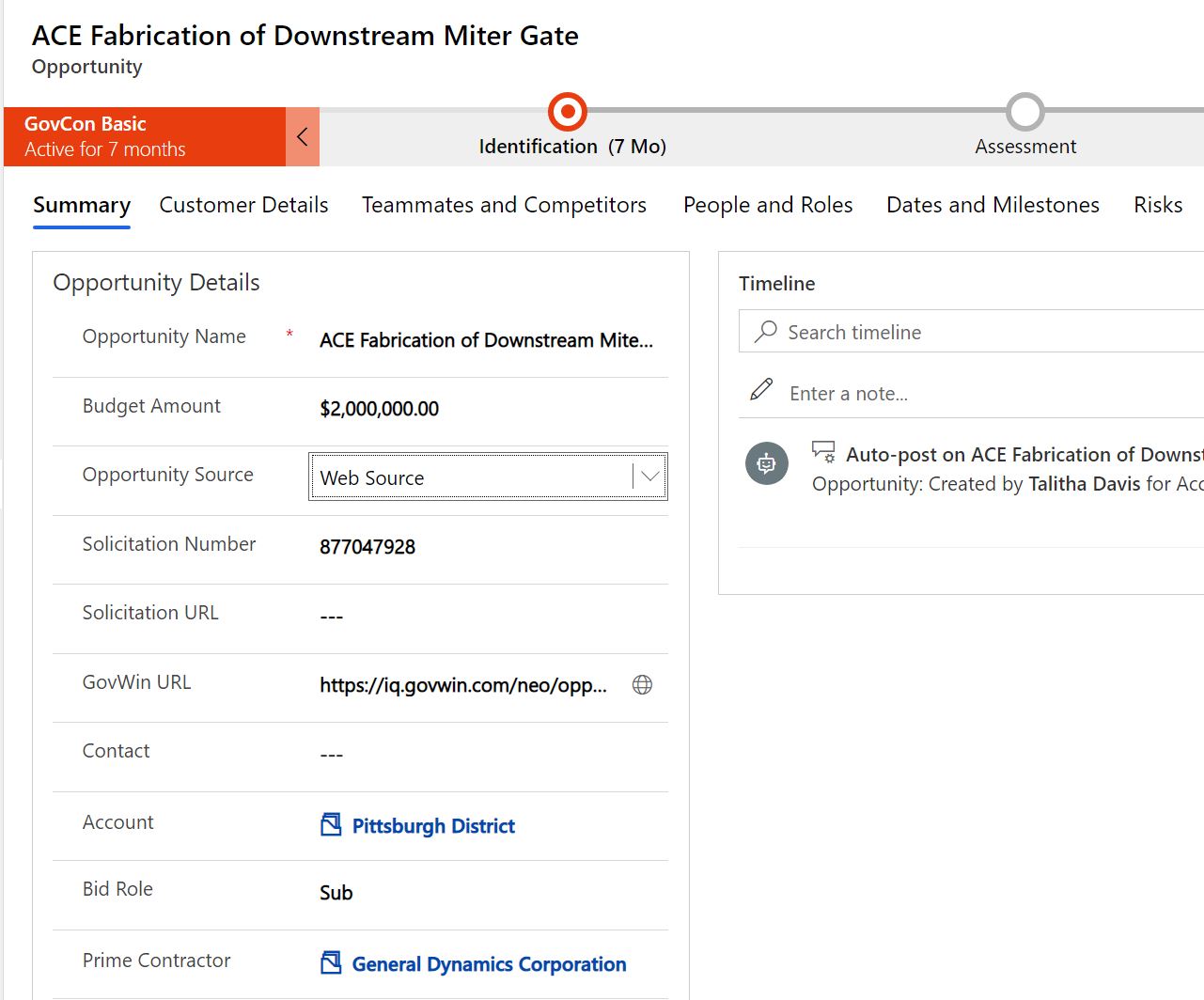Click the Identification stage target icon
1204x1000 pixels.
567,111
